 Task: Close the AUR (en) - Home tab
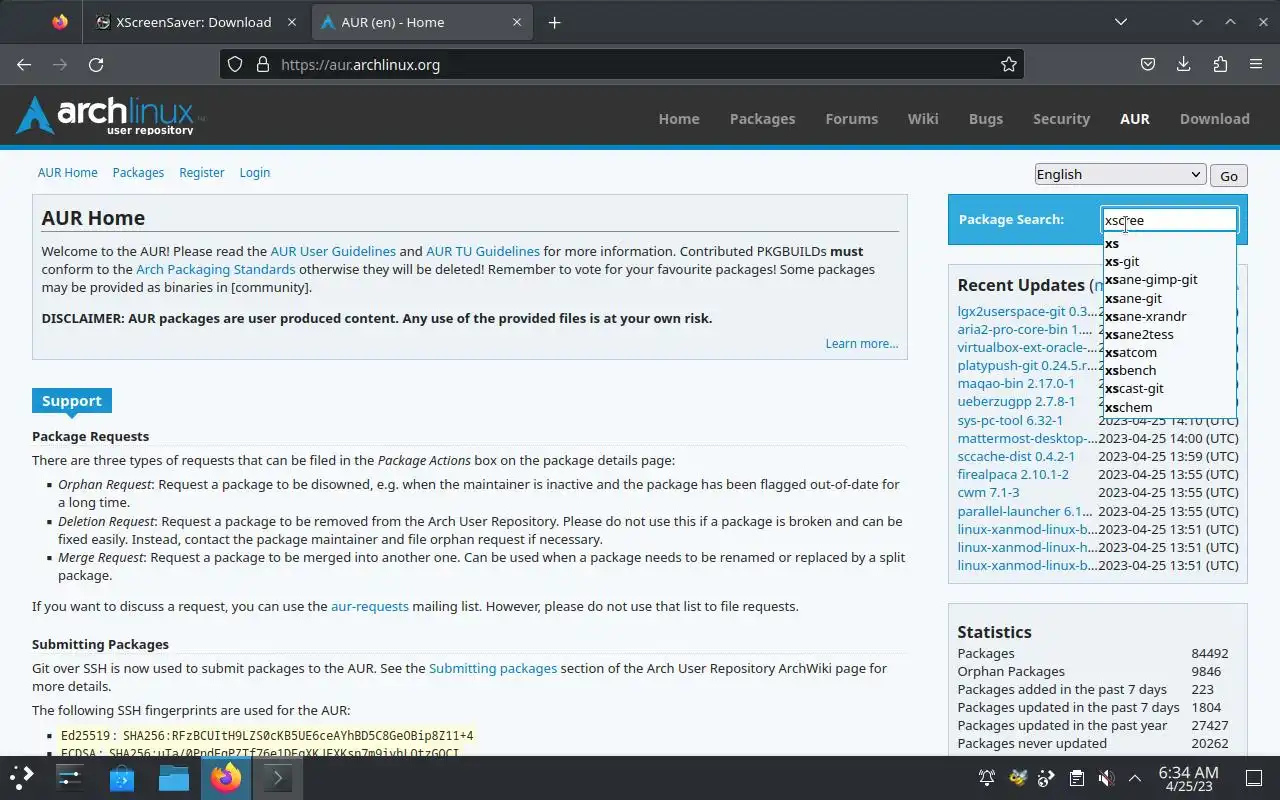pyautogui.click(x=518, y=22)
